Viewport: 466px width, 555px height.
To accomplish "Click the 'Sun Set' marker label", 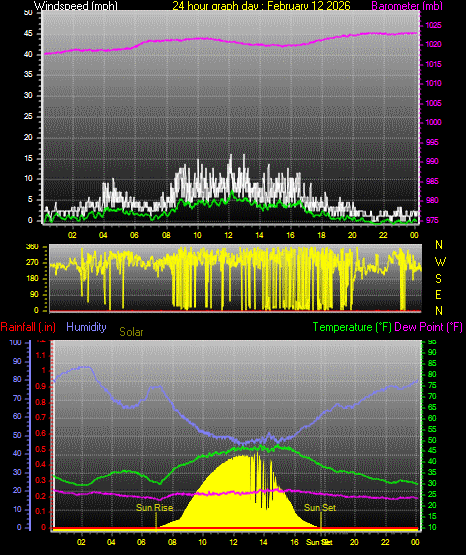I will pyautogui.click(x=320, y=508).
